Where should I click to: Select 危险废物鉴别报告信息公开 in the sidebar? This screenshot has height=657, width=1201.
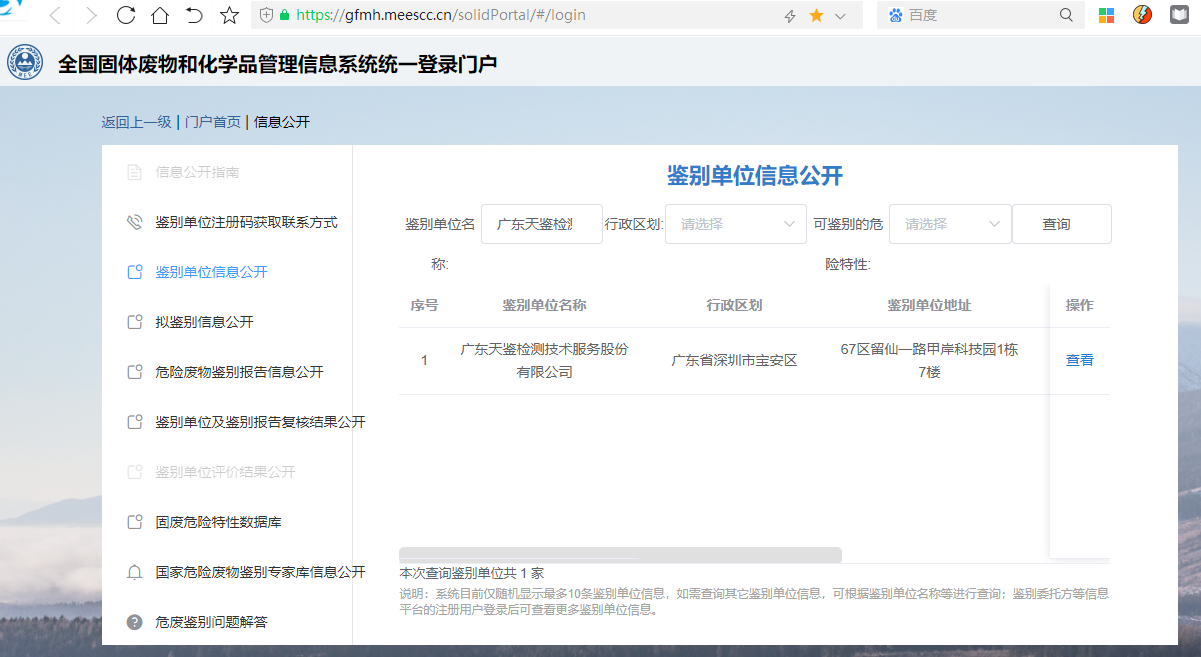pos(239,372)
